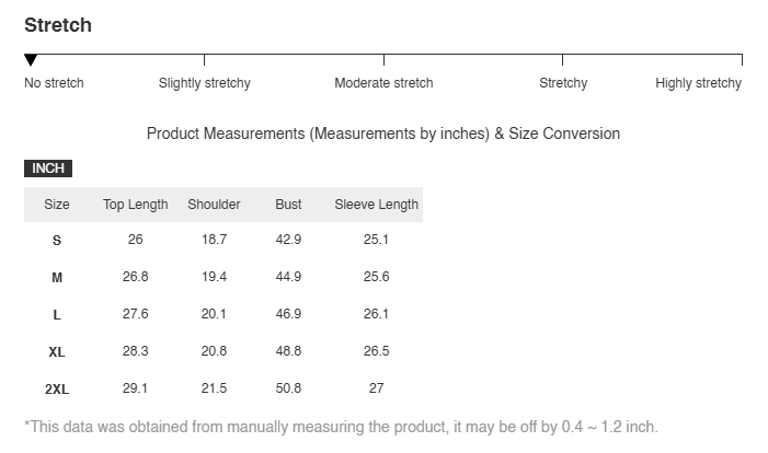
Task: Click the Sleeve Length column header
Action: click(376, 204)
